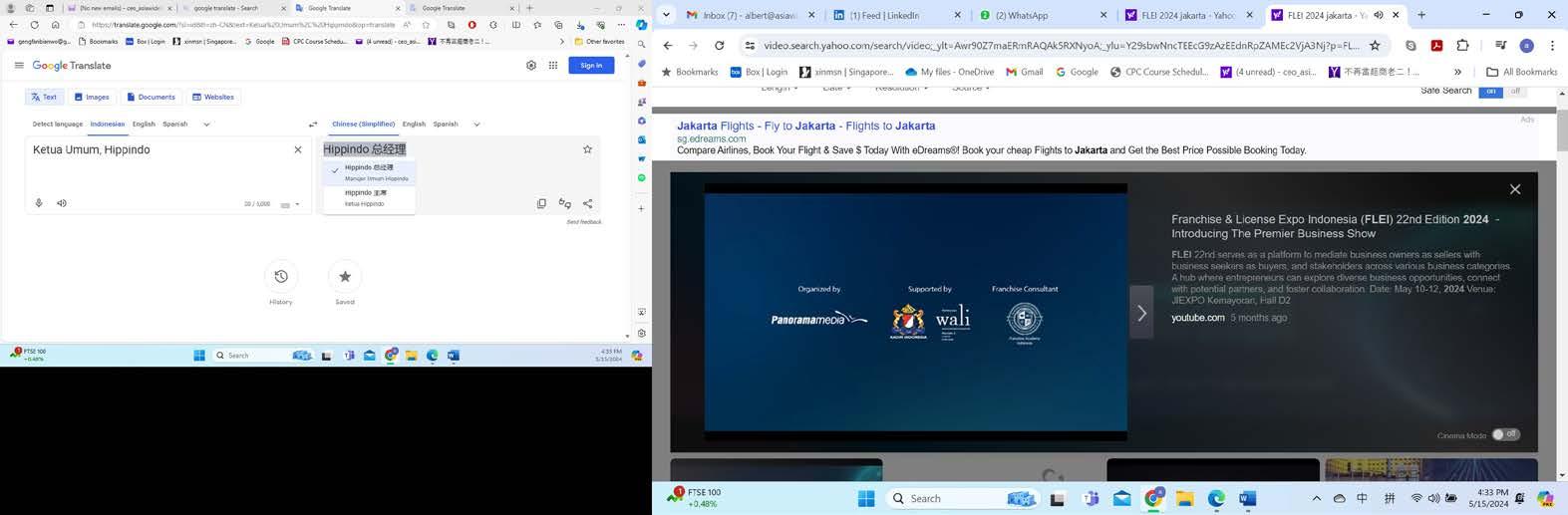Screen dimensions: 1568x515
Task: Select Chinese (Simplified) as target language
Action: tap(363, 125)
